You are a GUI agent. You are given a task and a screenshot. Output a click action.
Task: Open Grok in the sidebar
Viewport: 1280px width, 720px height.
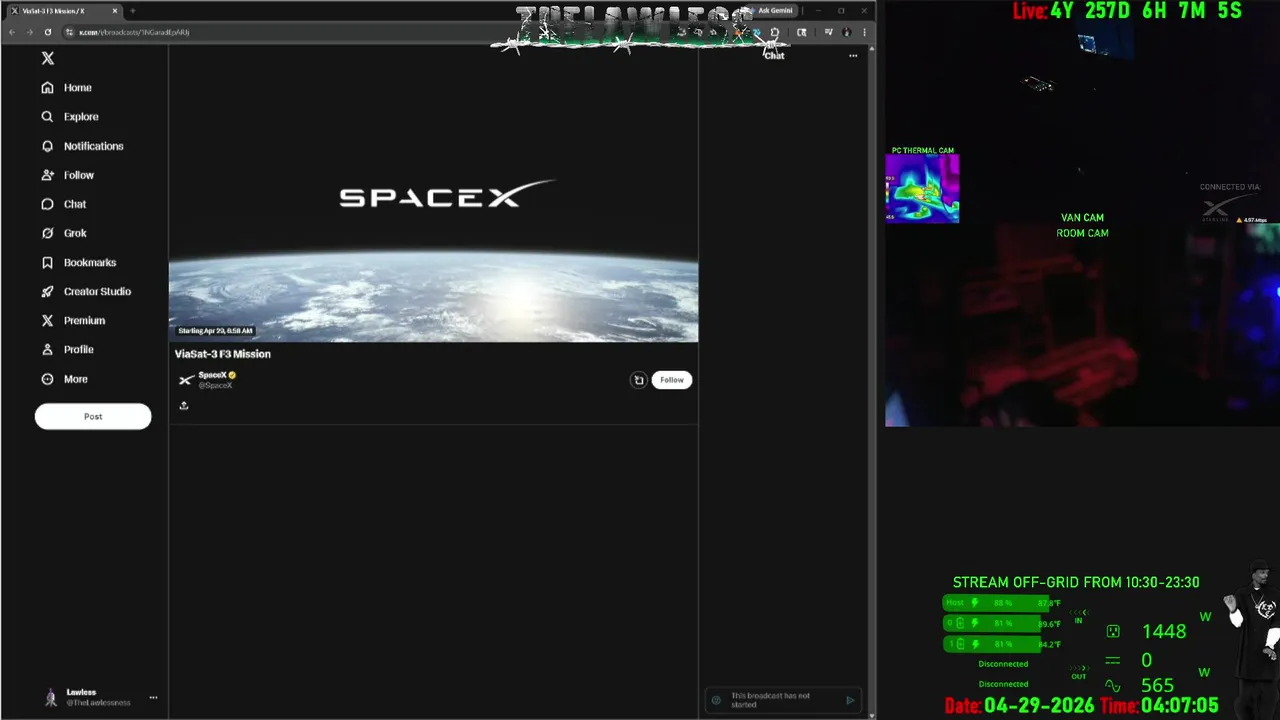click(64, 233)
